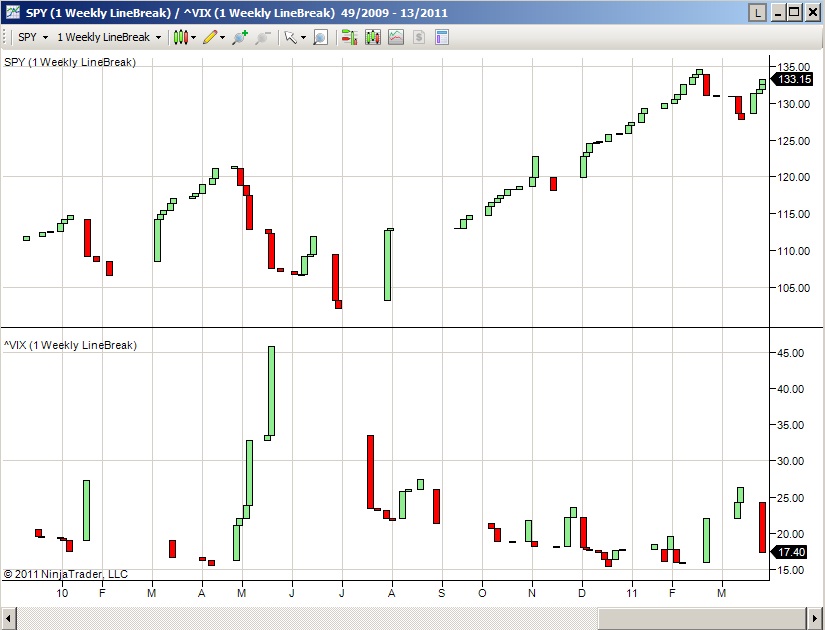Click the NinjaTrader window title bar icon
The image size is (825, 630).
(13, 13)
